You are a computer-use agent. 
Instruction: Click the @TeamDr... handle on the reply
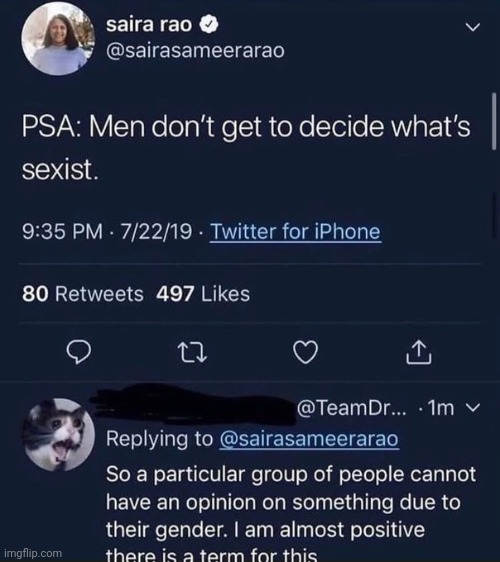coord(352,408)
